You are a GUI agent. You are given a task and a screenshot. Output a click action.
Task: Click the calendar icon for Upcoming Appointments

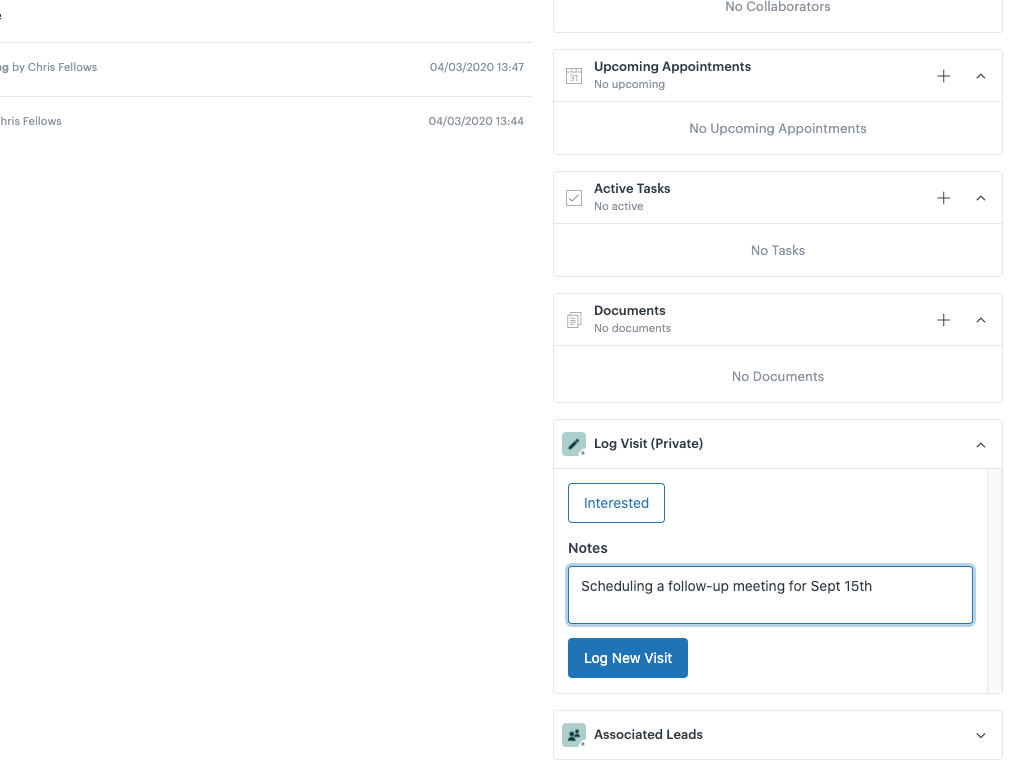[x=573, y=75]
